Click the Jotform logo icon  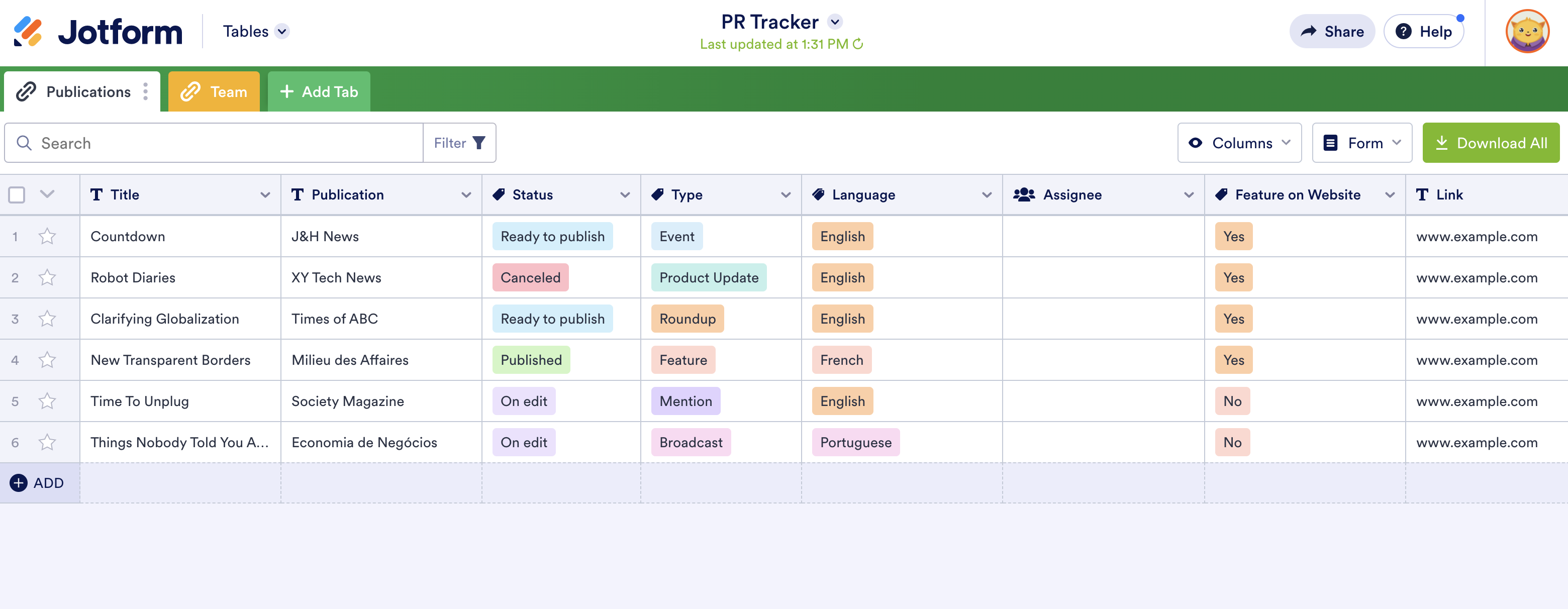pos(28,32)
